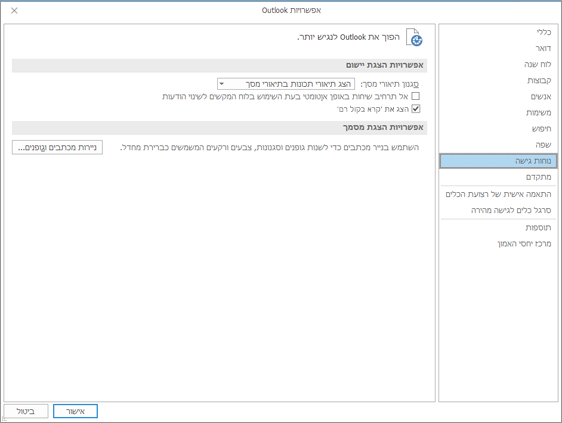This screenshot has width=562, height=423.
Task: Cancel with the ביטול button
Action: (26, 411)
